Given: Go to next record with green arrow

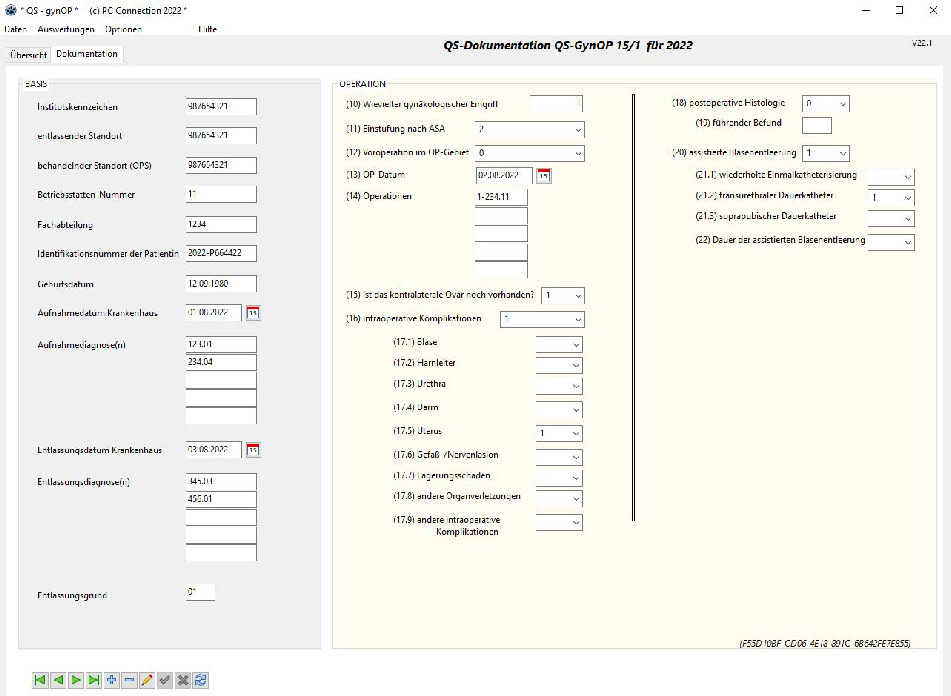Looking at the screenshot, I should tap(76, 680).
